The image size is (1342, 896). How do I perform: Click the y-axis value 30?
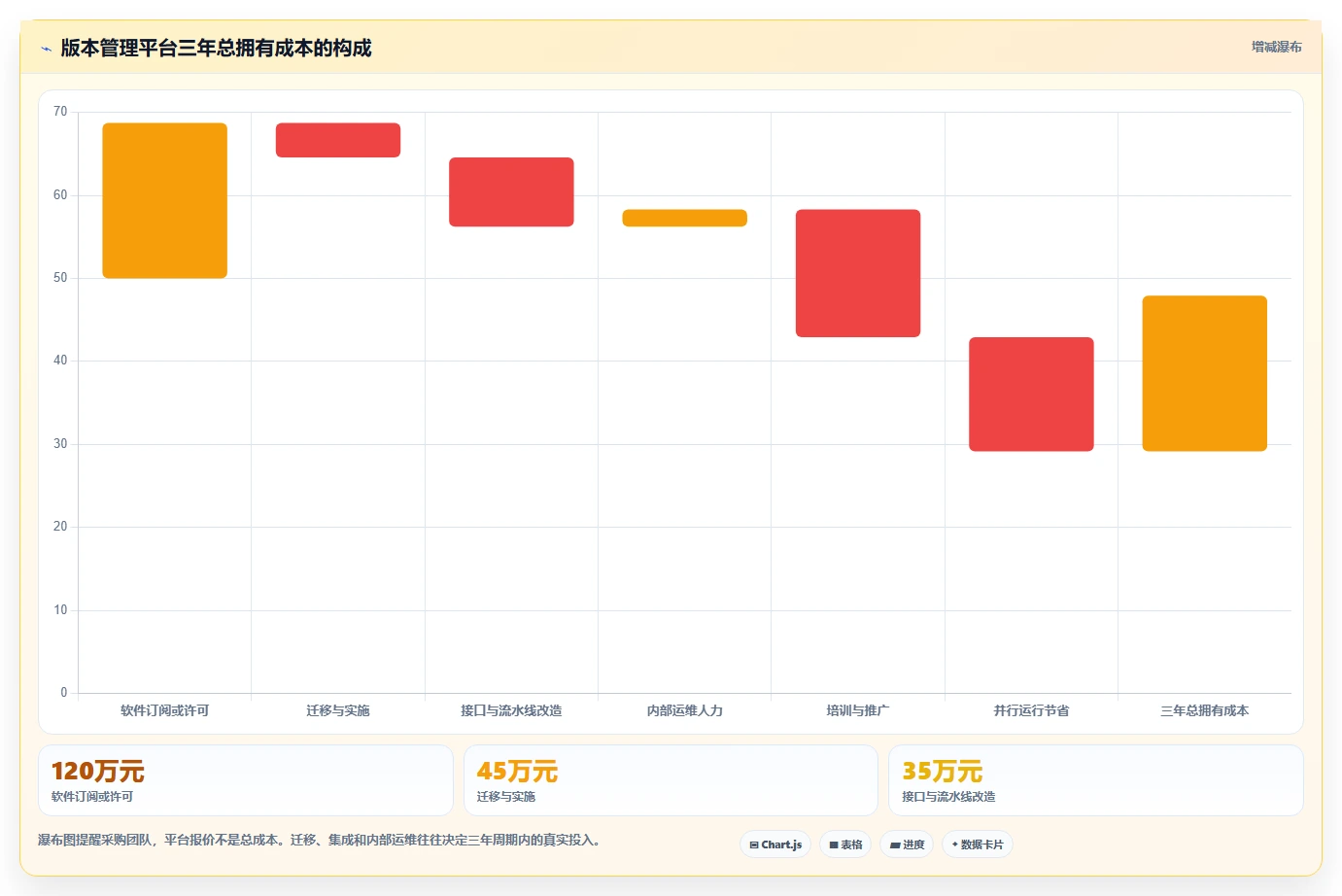pos(60,444)
